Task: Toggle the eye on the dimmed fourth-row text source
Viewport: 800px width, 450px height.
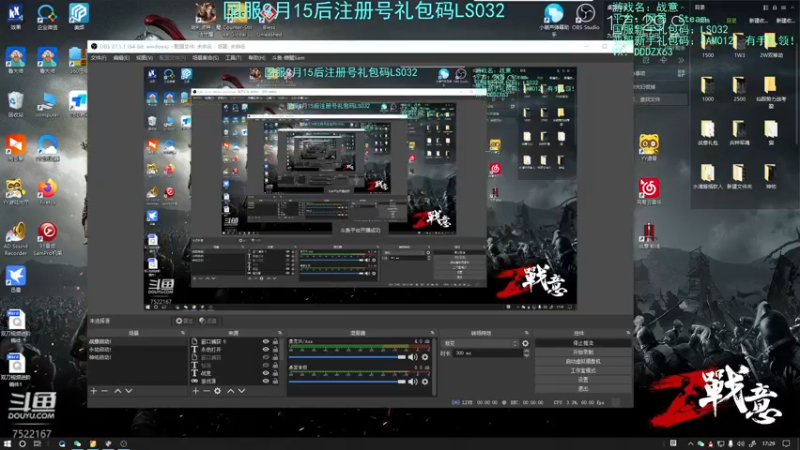Action: click(266, 365)
